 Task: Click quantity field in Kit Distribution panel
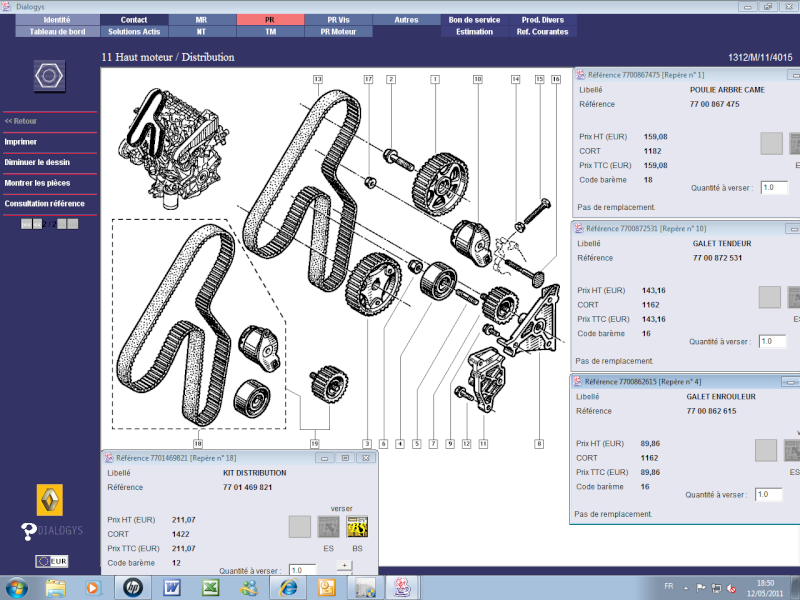[x=303, y=570]
